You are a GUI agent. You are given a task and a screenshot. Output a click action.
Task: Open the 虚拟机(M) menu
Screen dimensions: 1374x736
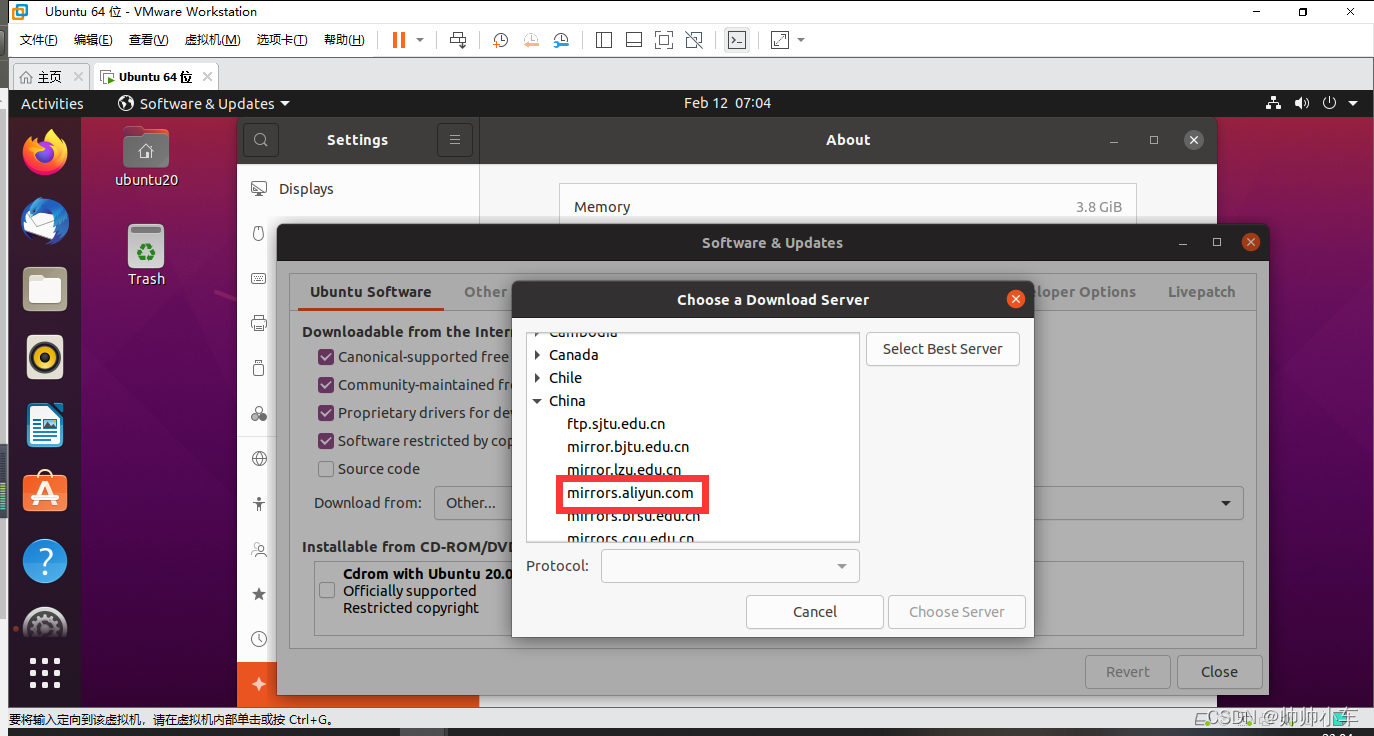tap(212, 40)
